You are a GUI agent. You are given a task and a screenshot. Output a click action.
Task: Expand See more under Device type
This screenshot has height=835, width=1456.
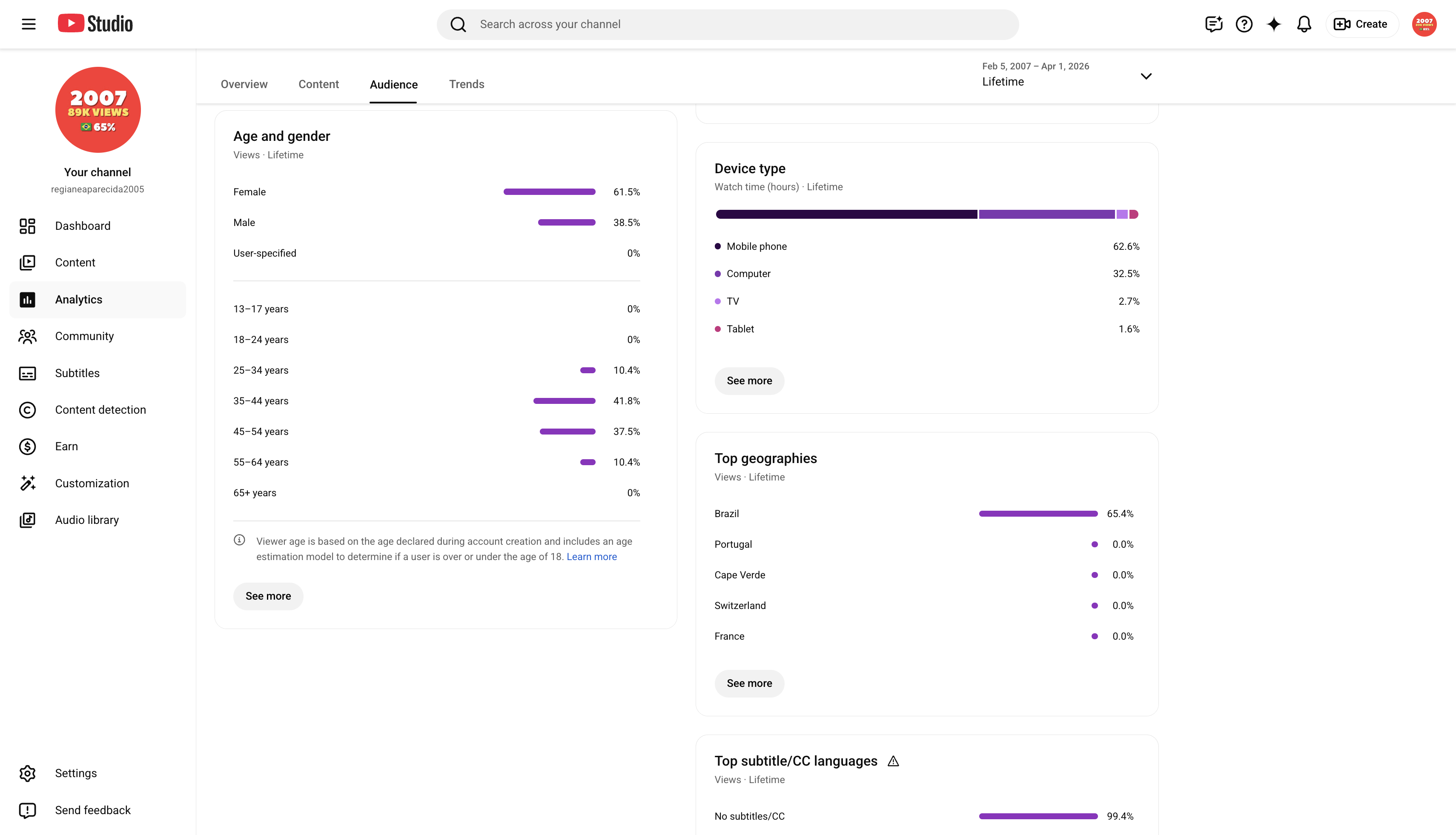(x=749, y=381)
